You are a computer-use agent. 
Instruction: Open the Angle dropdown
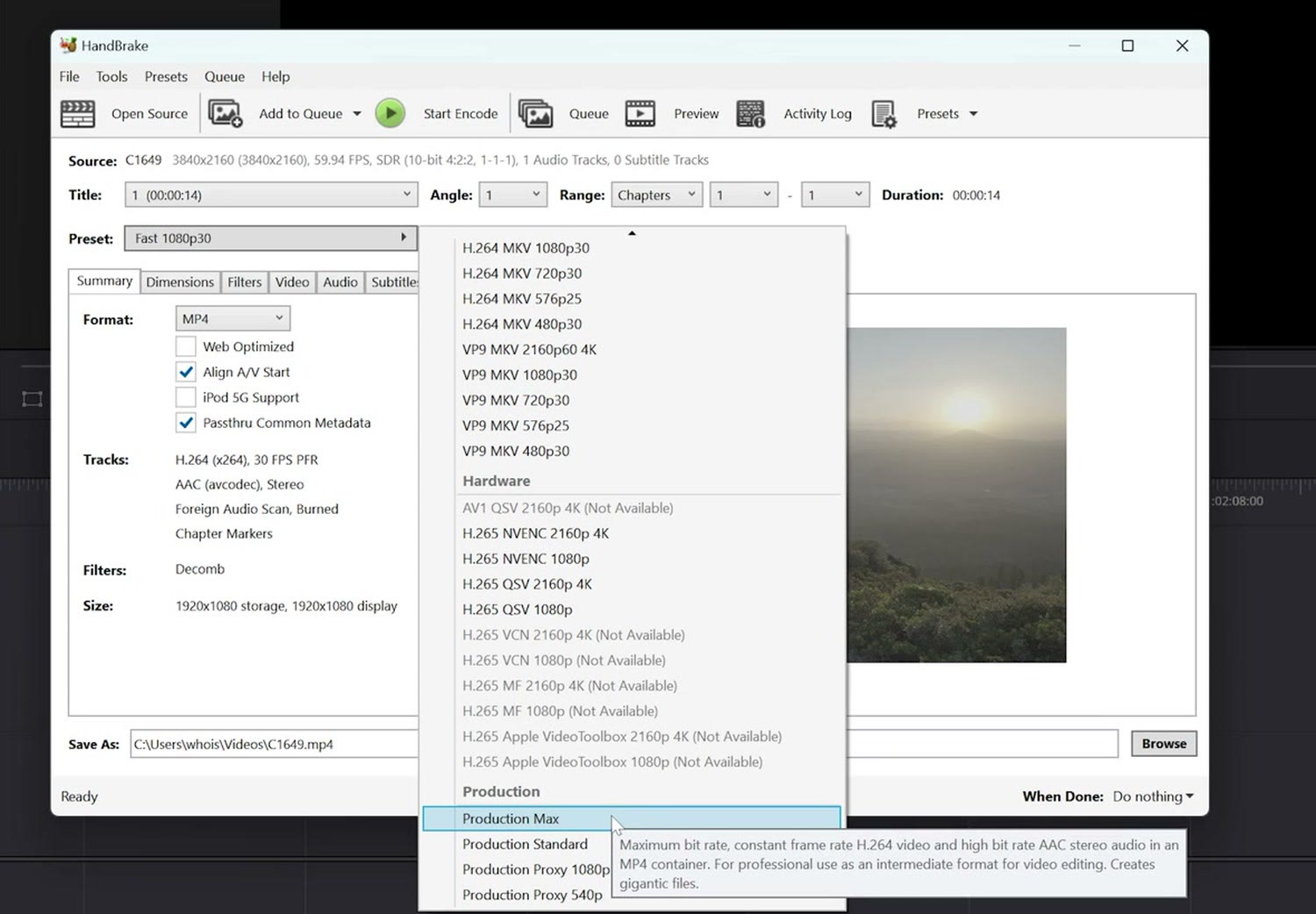click(x=512, y=195)
